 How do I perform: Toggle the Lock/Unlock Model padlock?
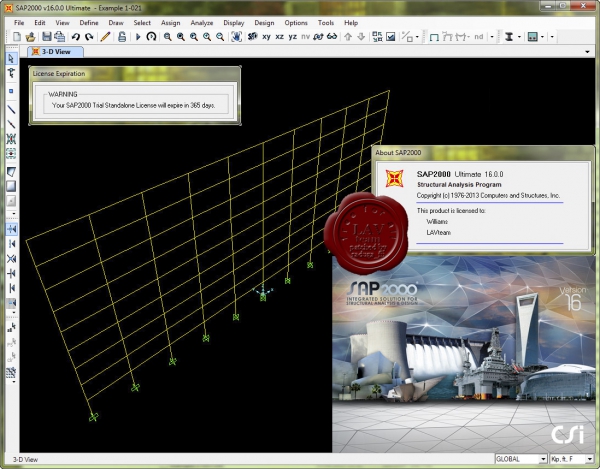[x=122, y=37]
